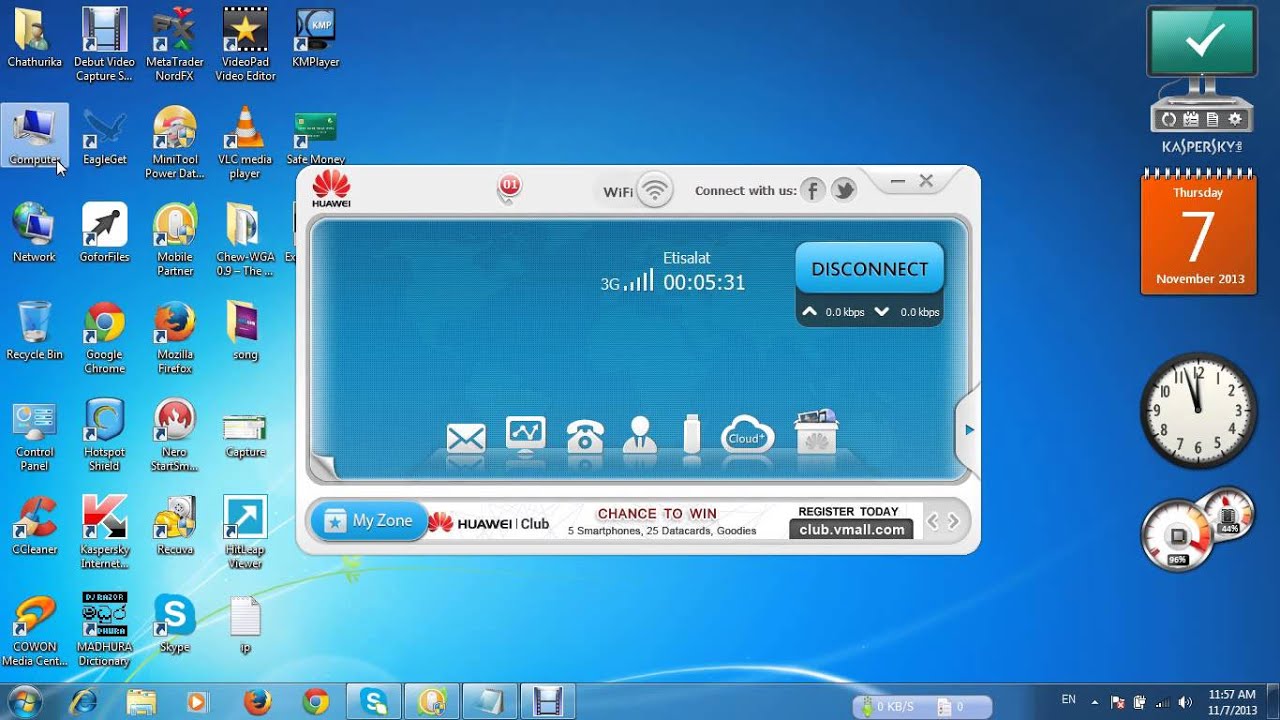
Task: Select the Recuva desktop shortcut
Action: click(x=175, y=526)
